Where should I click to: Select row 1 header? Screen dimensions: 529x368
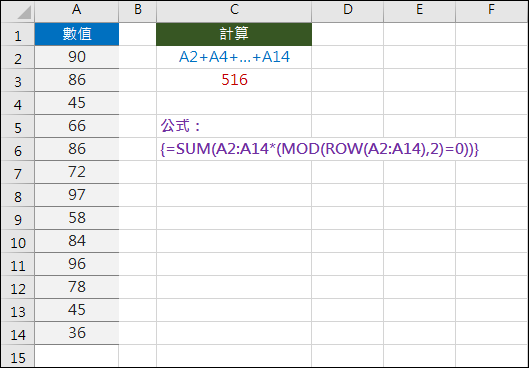coord(18,34)
